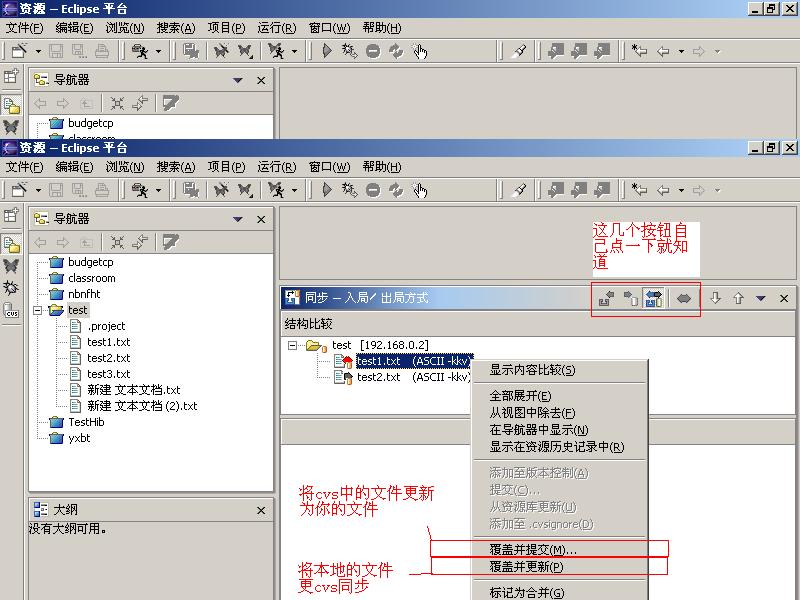Image resolution: width=800 pixels, height=600 pixels.
Task: Open 帮助(H) menu in the background Eclipse window
Action: click(382, 28)
